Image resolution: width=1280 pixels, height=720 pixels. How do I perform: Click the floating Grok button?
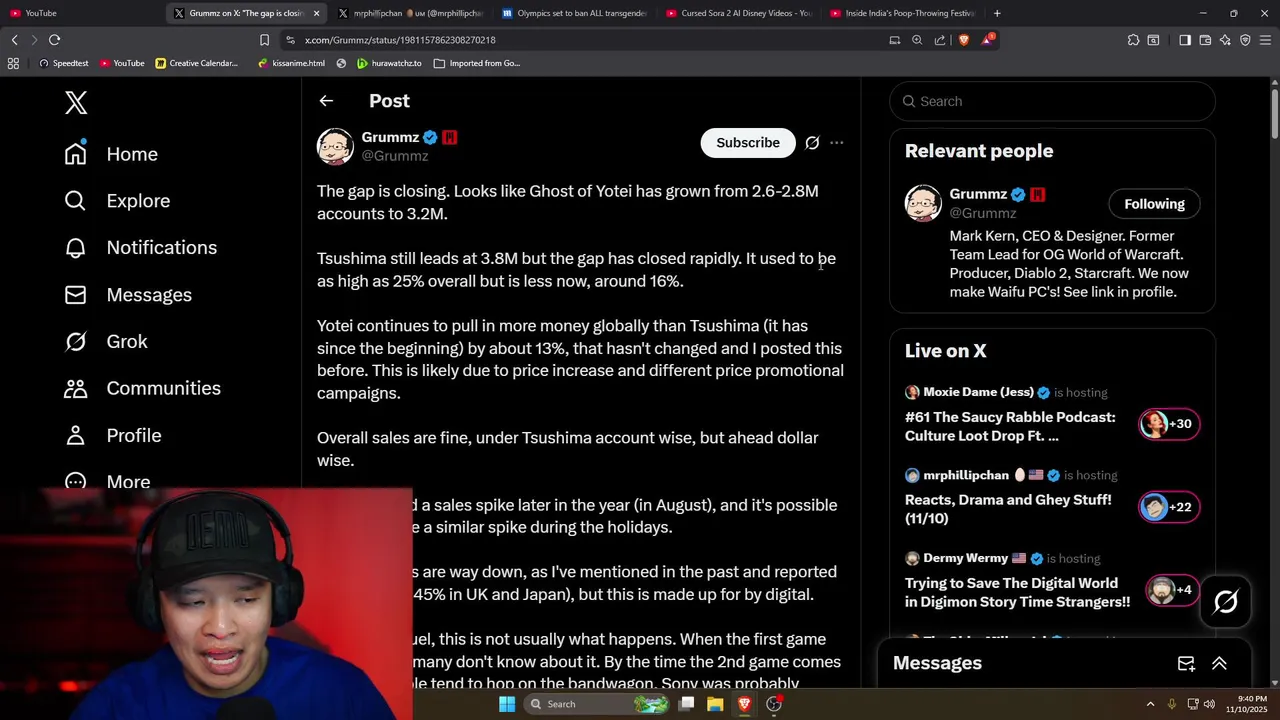point(1226,601)
